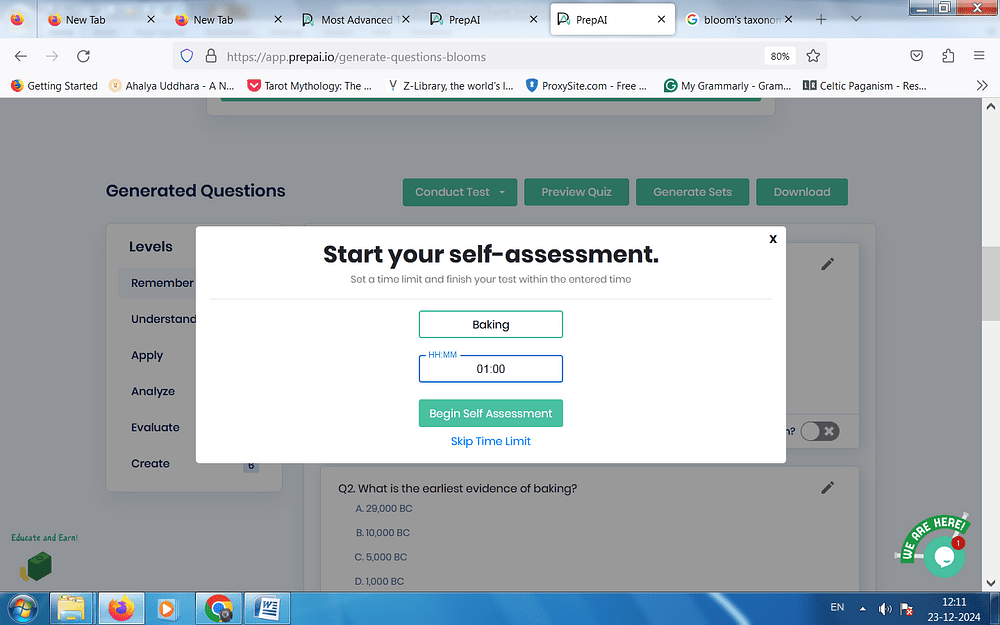Open the Firefox list all tabs chevron
The width and height of the screenshot is (1000, 625).
click(x=856, y=19)
